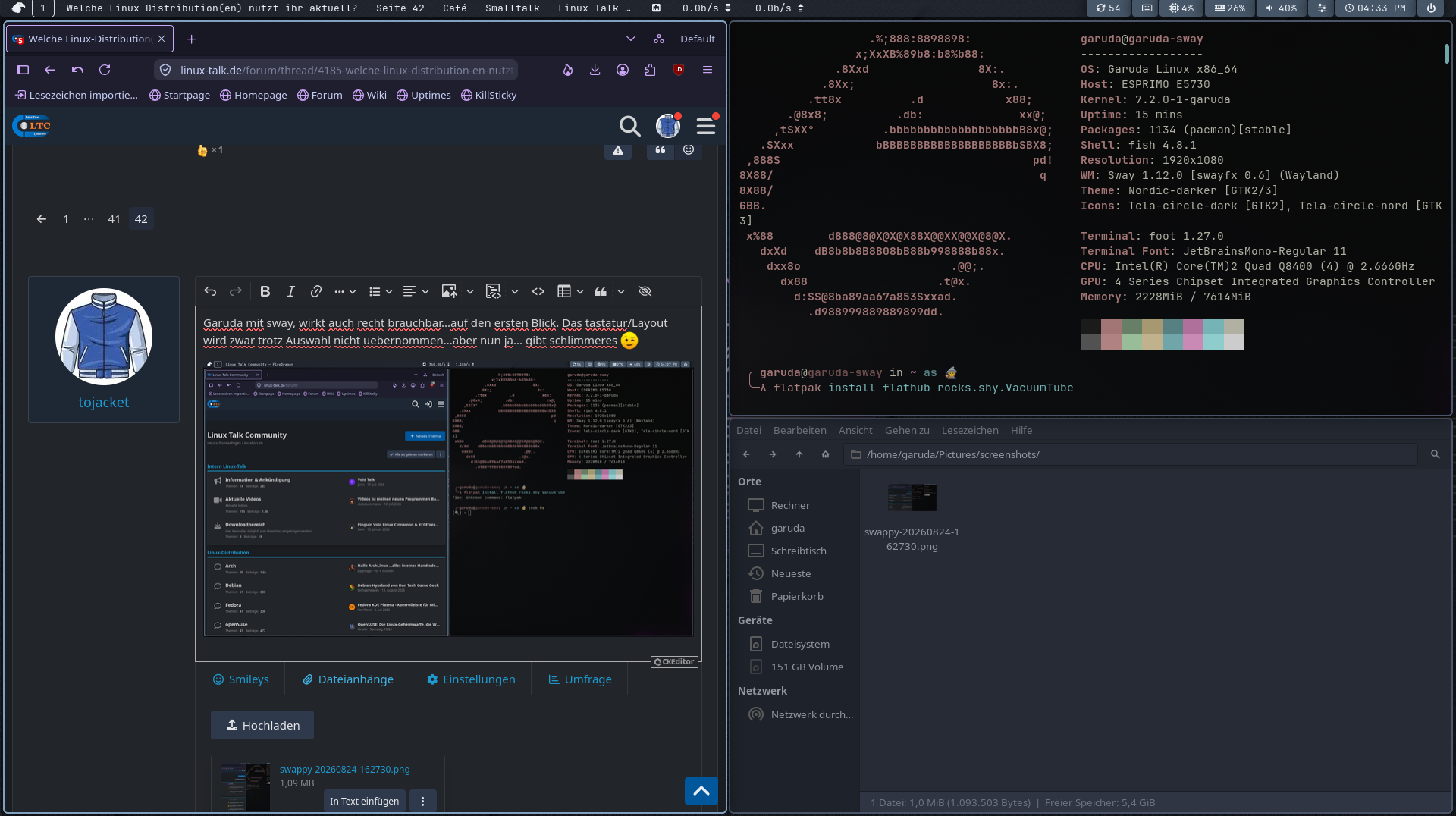Image resolution: width=1456 pixels, height=816 pixels.
Task: Click the uBlock Origin extension icon
Action: (679, 70)
